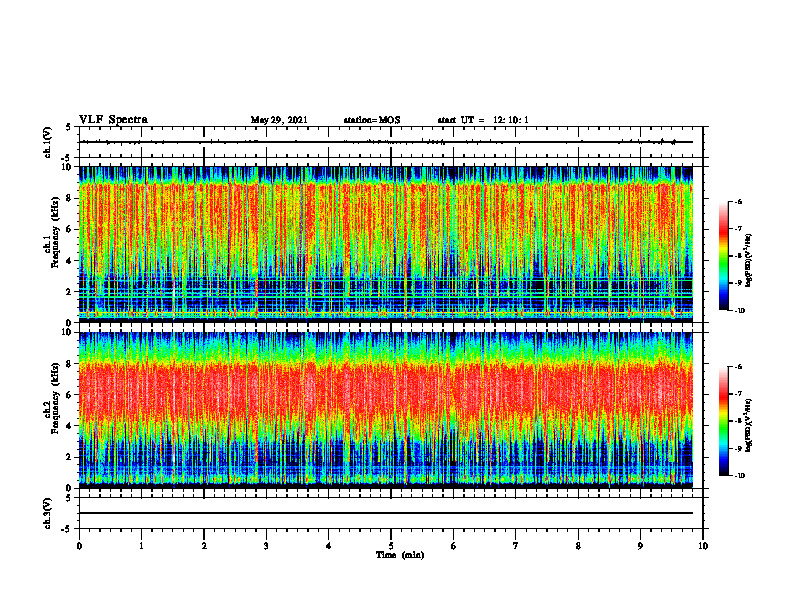
Task: Click the ch.2 color bar PSD unit label
Action: 749,425
